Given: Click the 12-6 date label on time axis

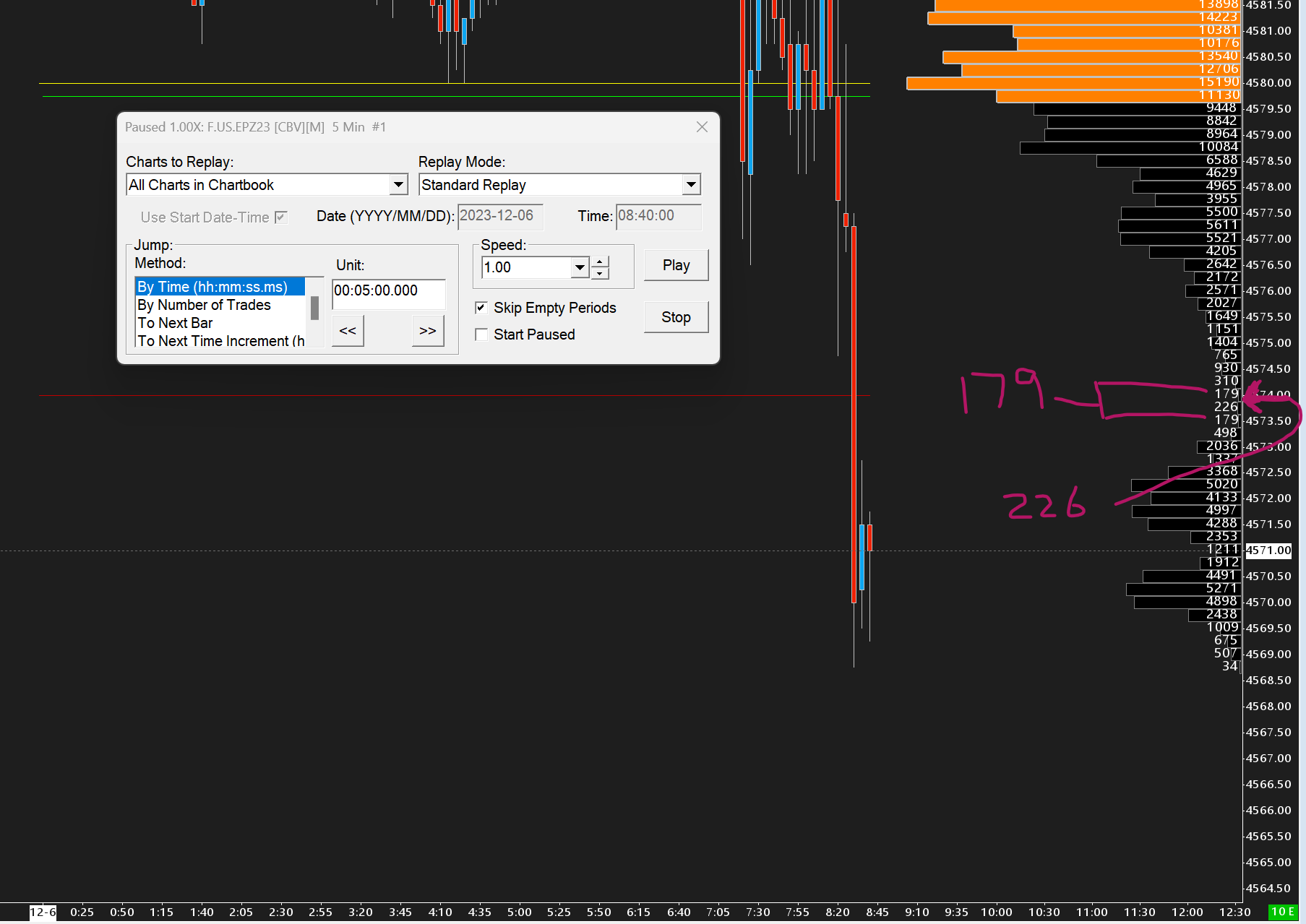Looking at the screenshot, I should 43,912.
